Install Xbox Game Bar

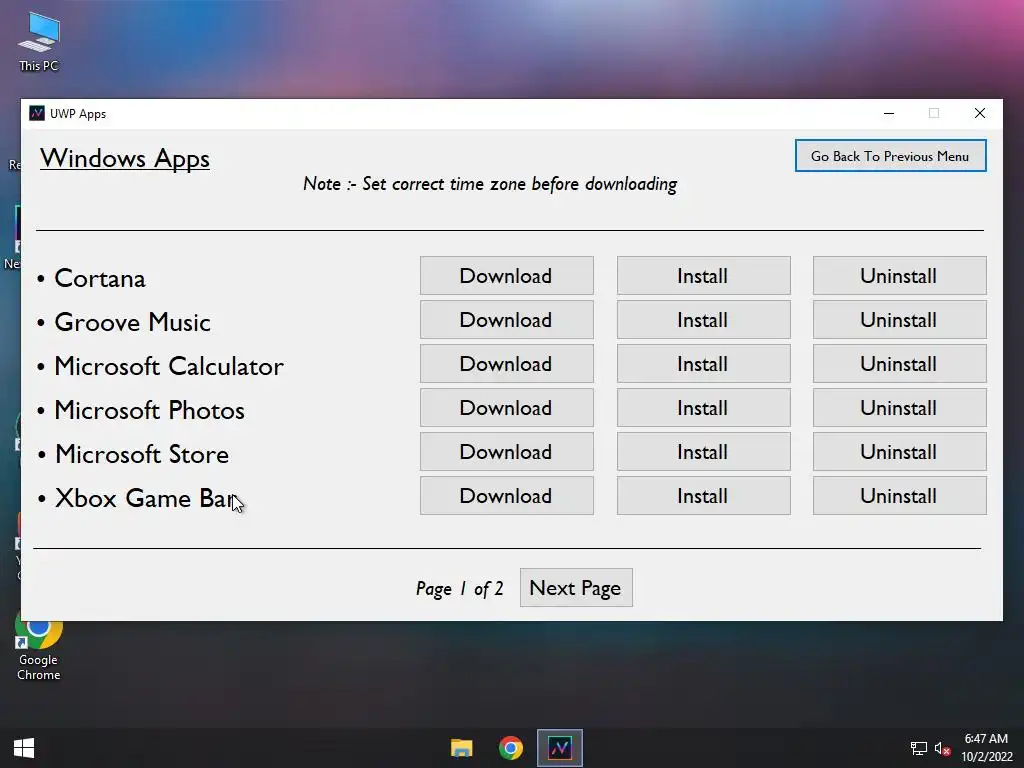click(703, 496)
